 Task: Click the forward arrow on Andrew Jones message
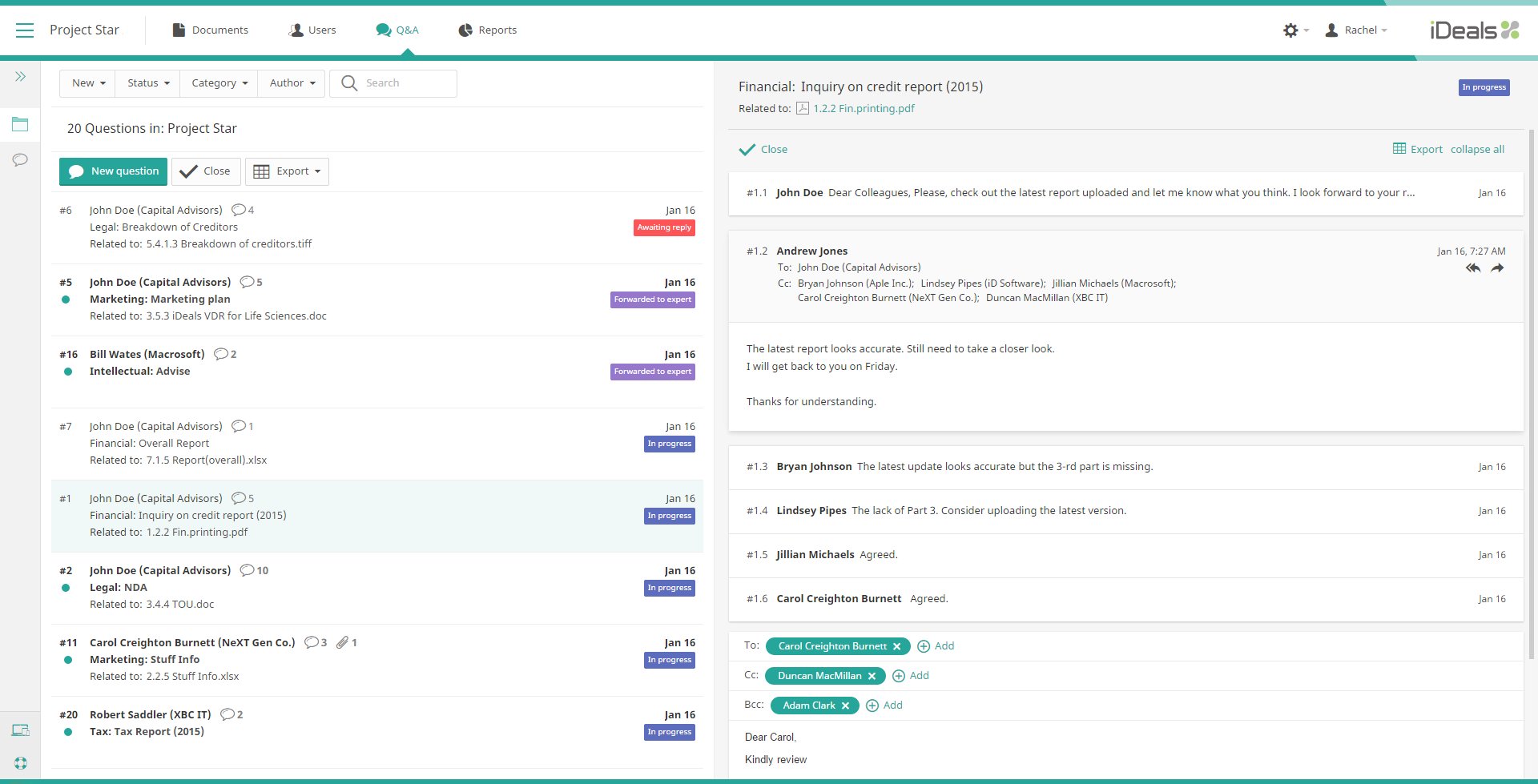click(1497, 268)
